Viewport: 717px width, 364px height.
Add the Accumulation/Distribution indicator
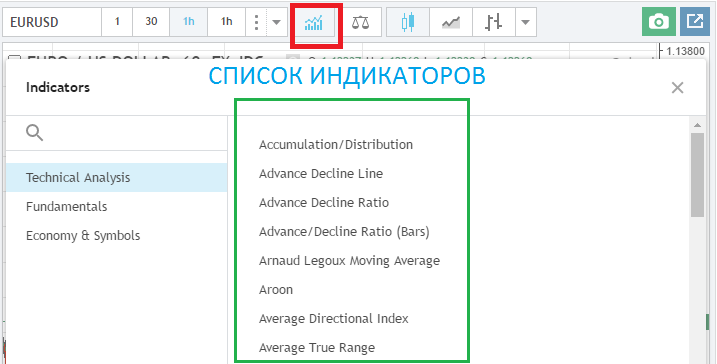point(336,145)
